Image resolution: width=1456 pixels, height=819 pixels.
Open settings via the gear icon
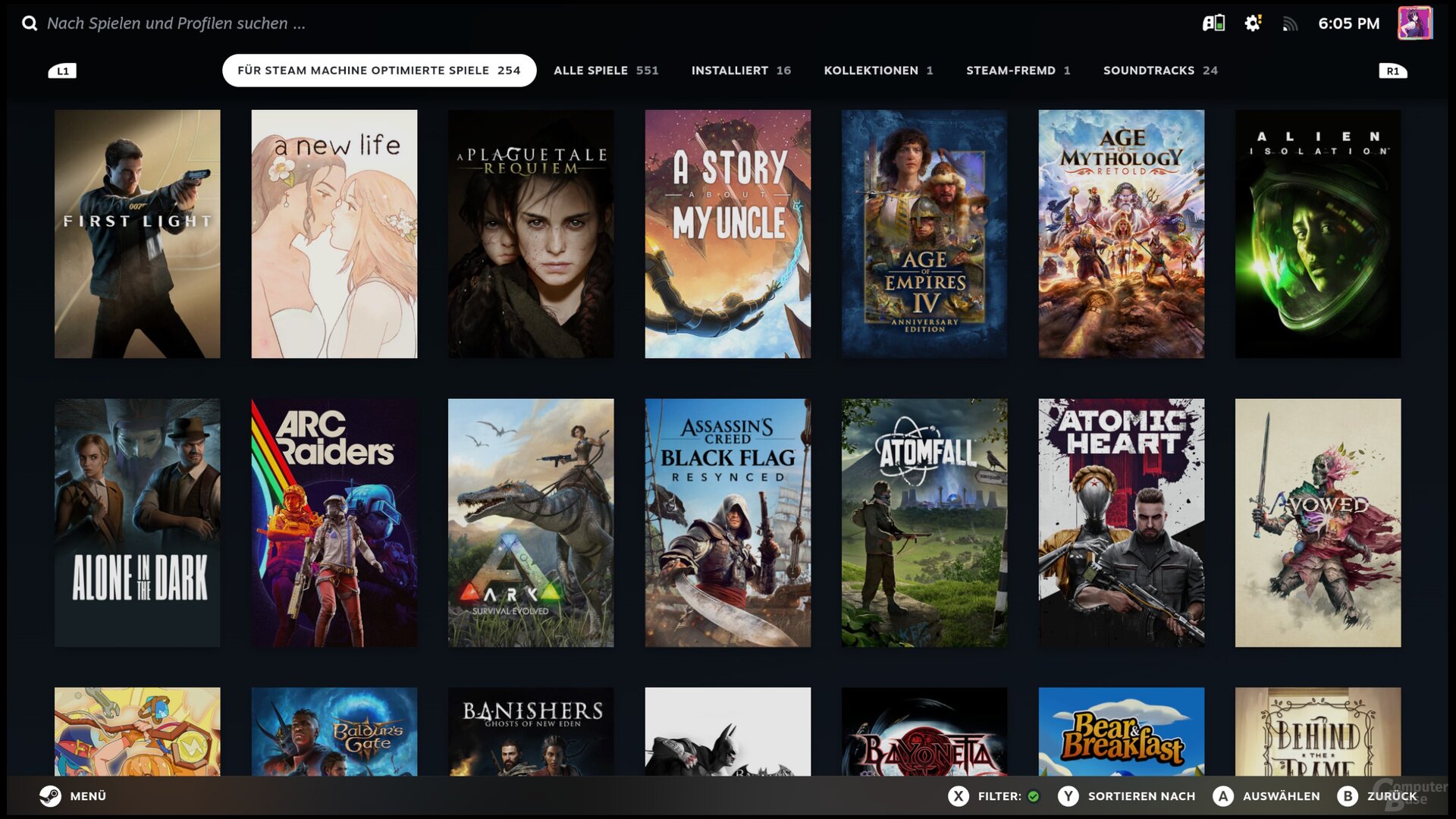1253,24
